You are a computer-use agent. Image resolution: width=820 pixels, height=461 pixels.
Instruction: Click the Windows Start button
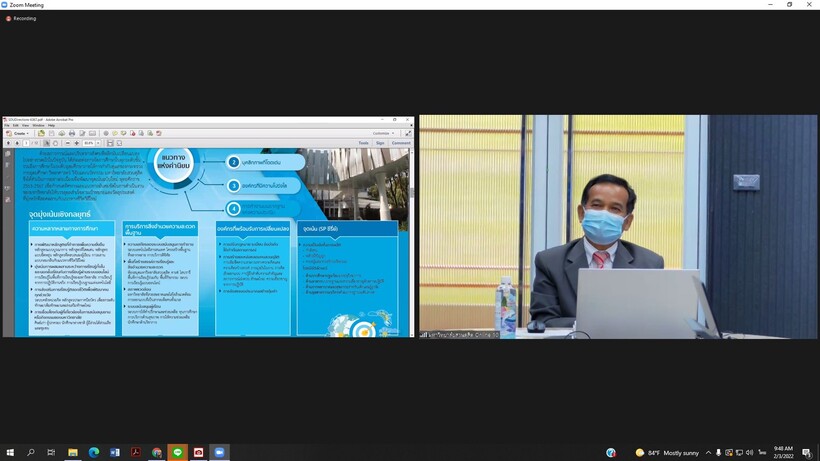[10, 453]
